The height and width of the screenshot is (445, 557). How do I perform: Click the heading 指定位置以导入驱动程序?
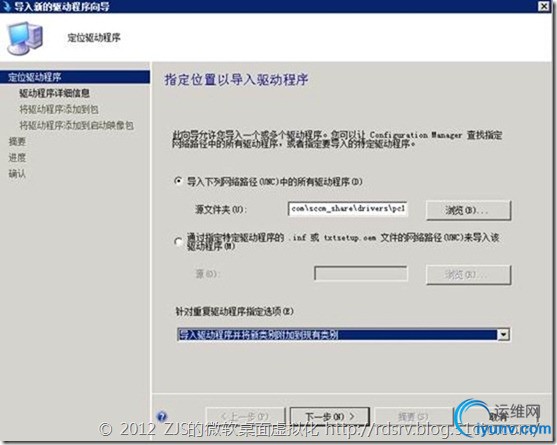pyautogui.click(x=236, y=80)
